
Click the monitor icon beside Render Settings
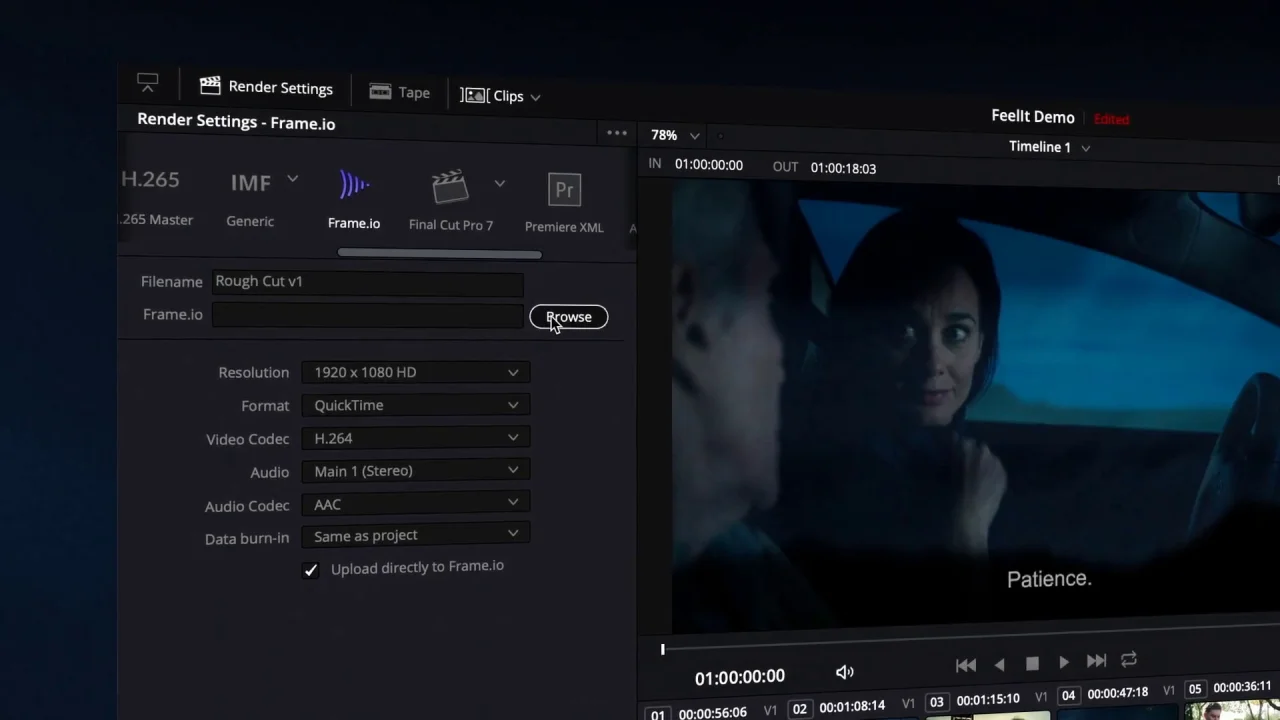(x=148, y=82)
